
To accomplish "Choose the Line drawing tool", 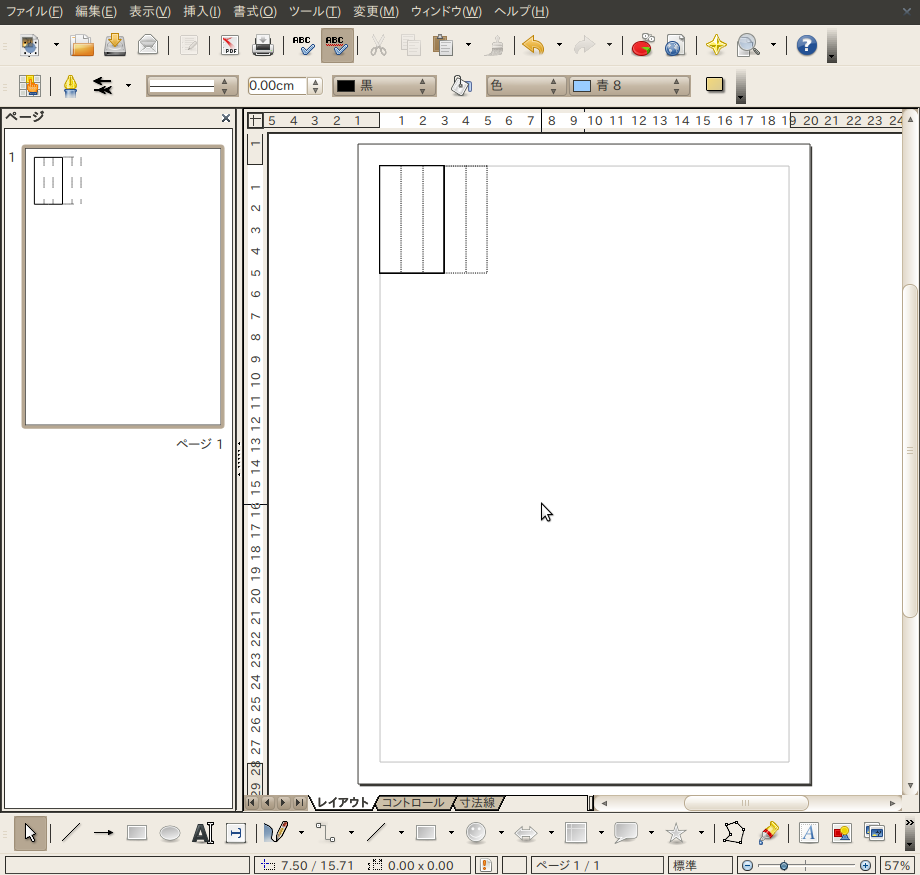I will click(70, 833).
